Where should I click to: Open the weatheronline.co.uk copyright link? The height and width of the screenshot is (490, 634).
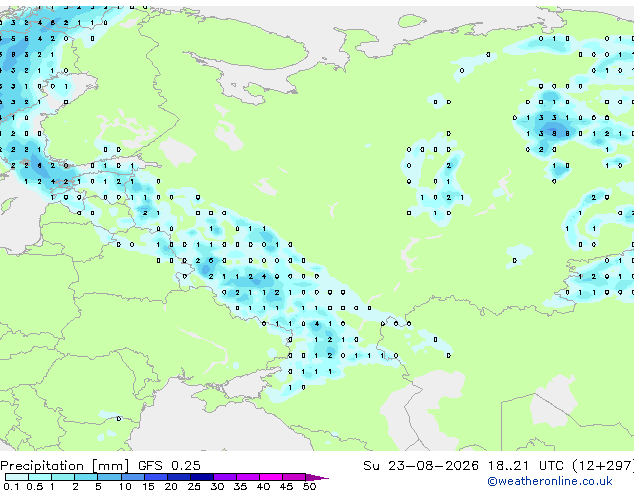[550, 481]
